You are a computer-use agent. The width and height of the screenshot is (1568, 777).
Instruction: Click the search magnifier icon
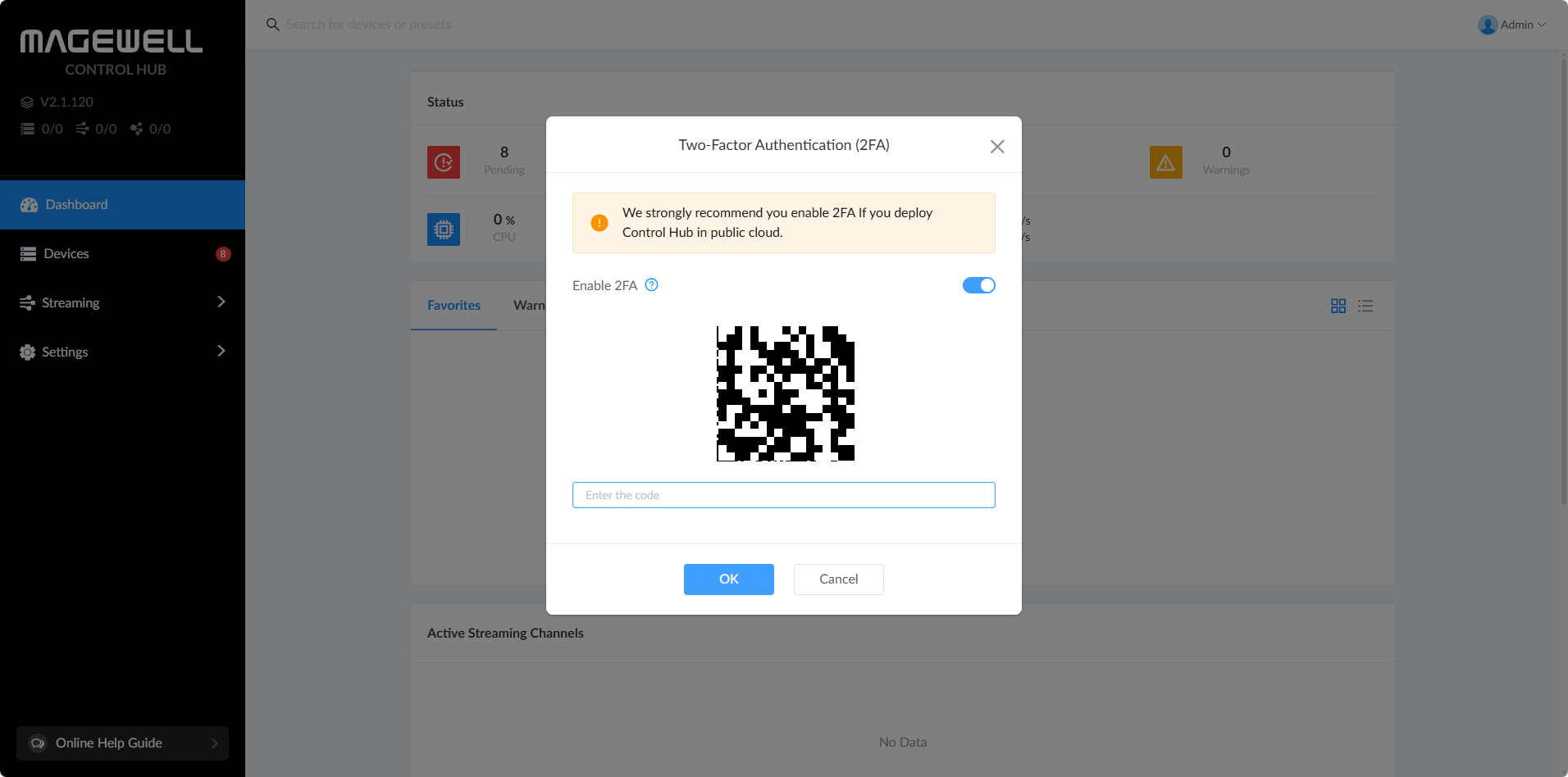[x=273, y=25]
